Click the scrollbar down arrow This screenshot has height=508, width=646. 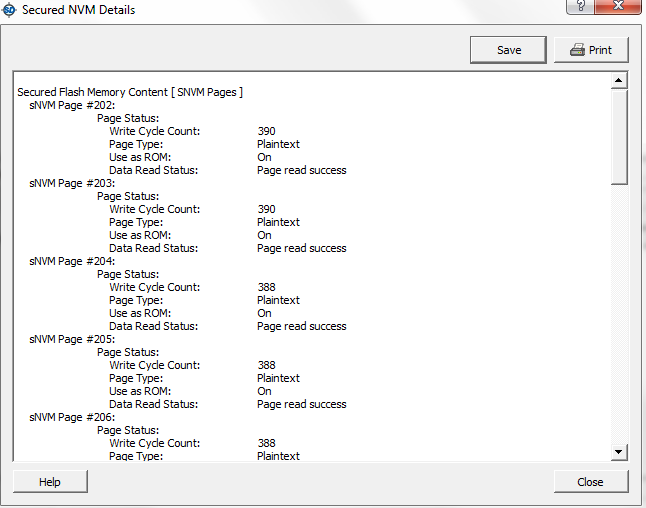pos(618,453)
